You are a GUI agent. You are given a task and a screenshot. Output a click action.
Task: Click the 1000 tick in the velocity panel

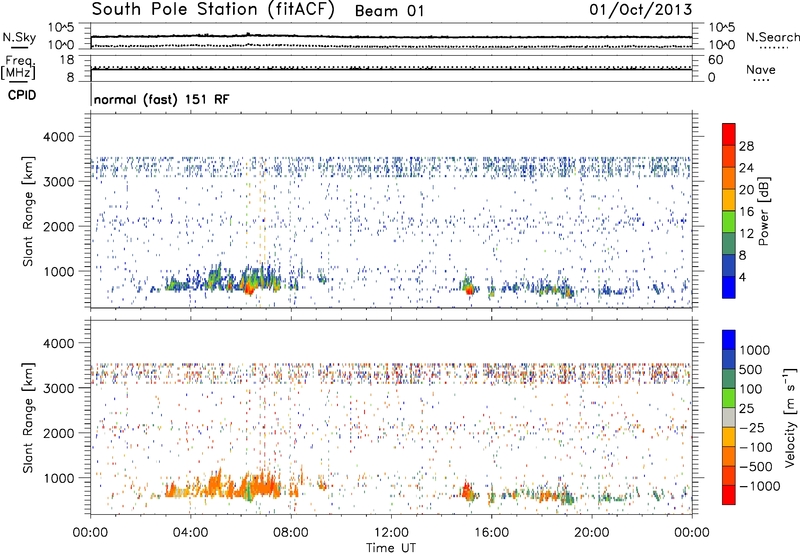58,478
